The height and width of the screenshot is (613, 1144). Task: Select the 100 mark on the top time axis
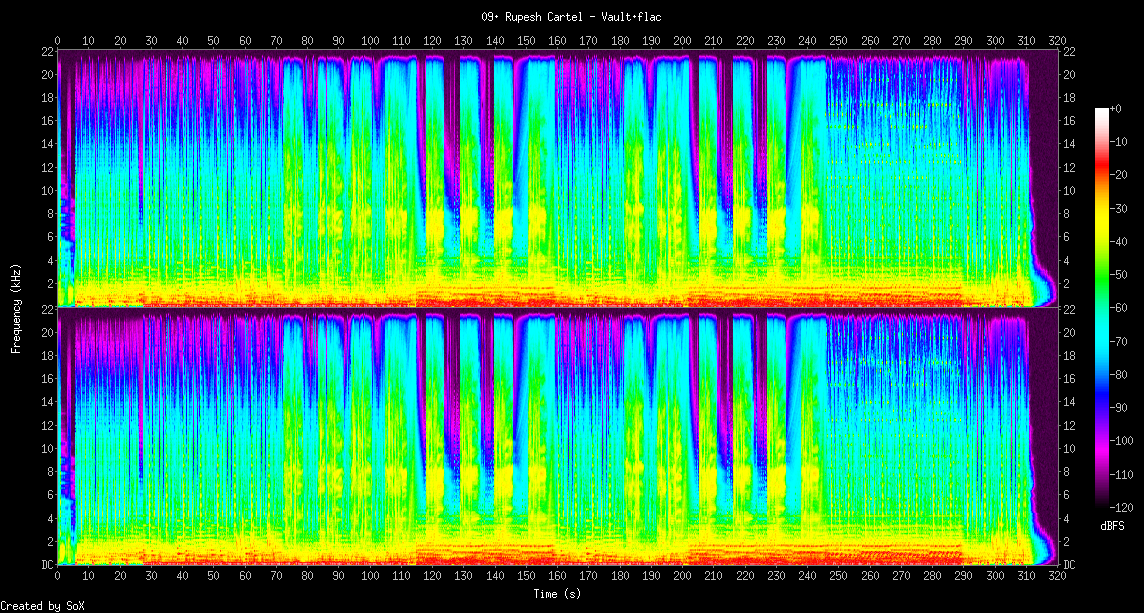pos(370,41)
